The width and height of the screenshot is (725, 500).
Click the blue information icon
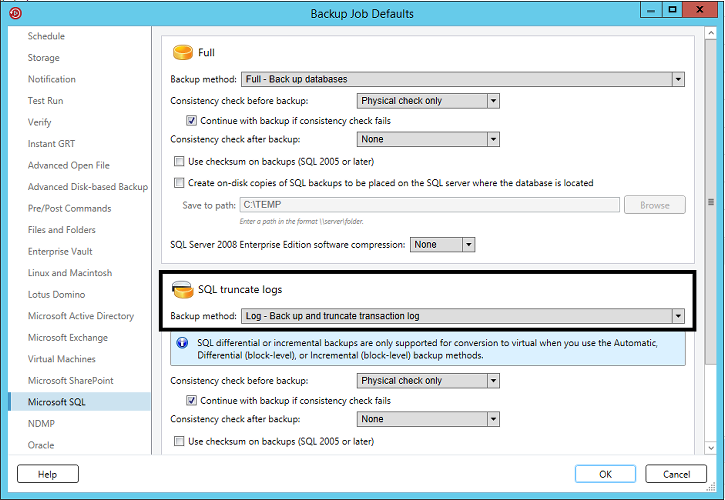[182, 343]
